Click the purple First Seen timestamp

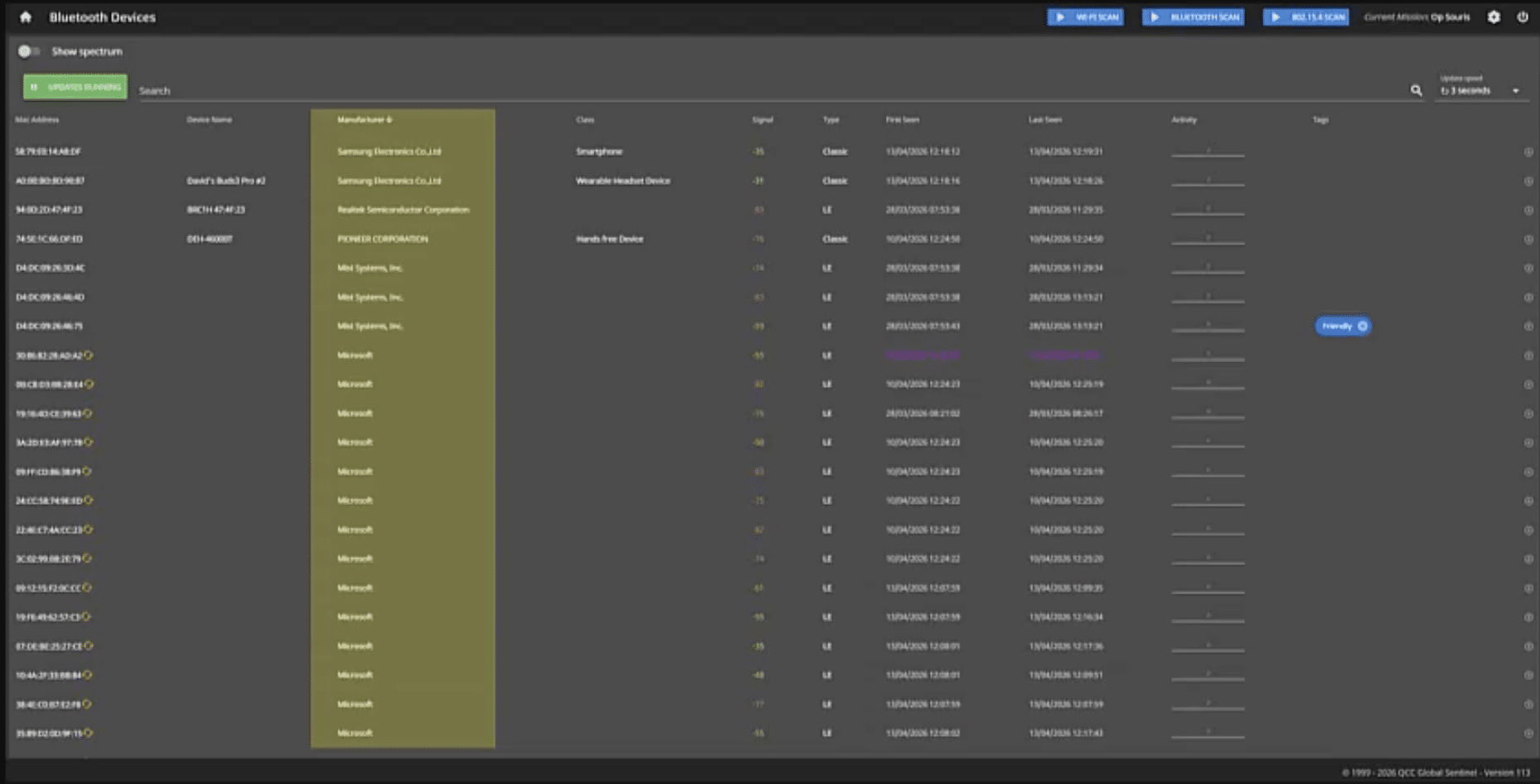pyautogui.click(x=923, y=356)
